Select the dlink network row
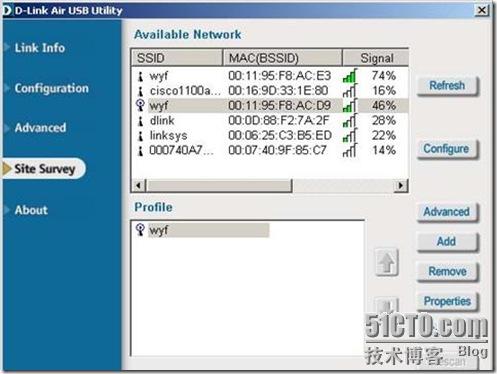497x374 pixels. 270,121
